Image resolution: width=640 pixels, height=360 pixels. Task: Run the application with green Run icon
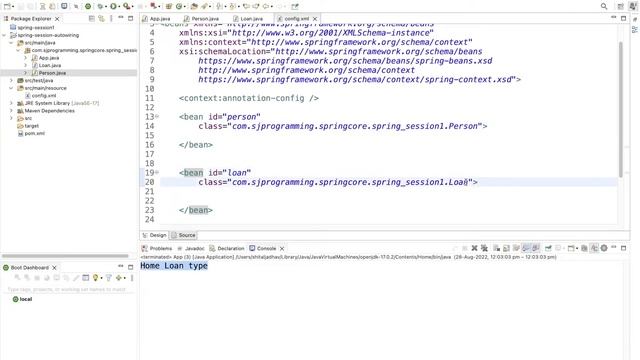(x=113, y=6)
